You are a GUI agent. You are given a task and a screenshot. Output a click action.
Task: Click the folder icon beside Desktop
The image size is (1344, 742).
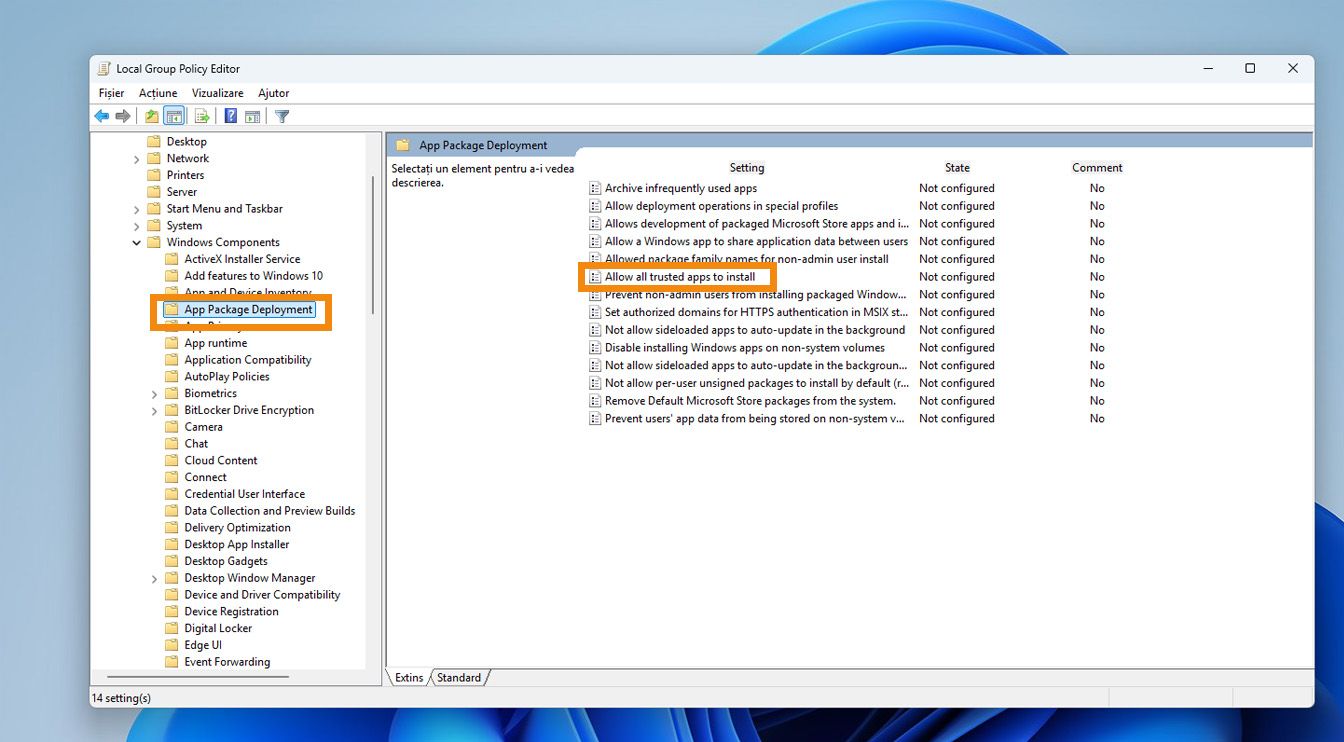[x=154, y=142]
